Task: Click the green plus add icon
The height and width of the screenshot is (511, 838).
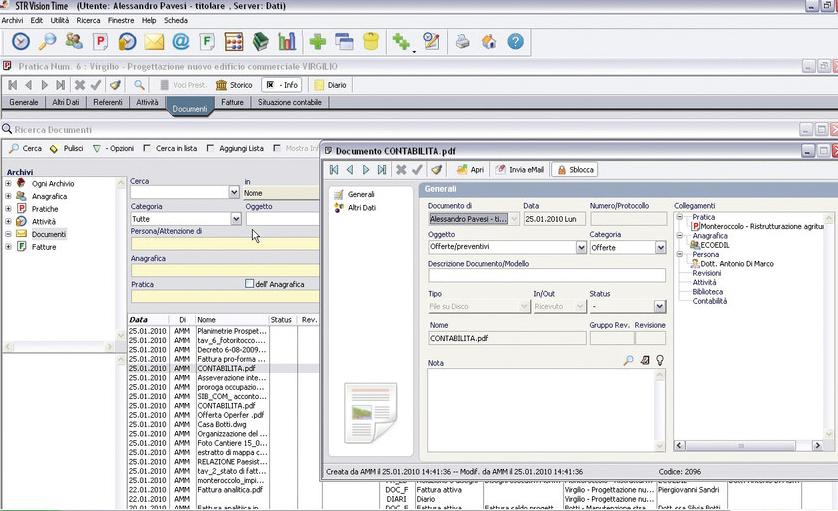Action: [317, 41]
